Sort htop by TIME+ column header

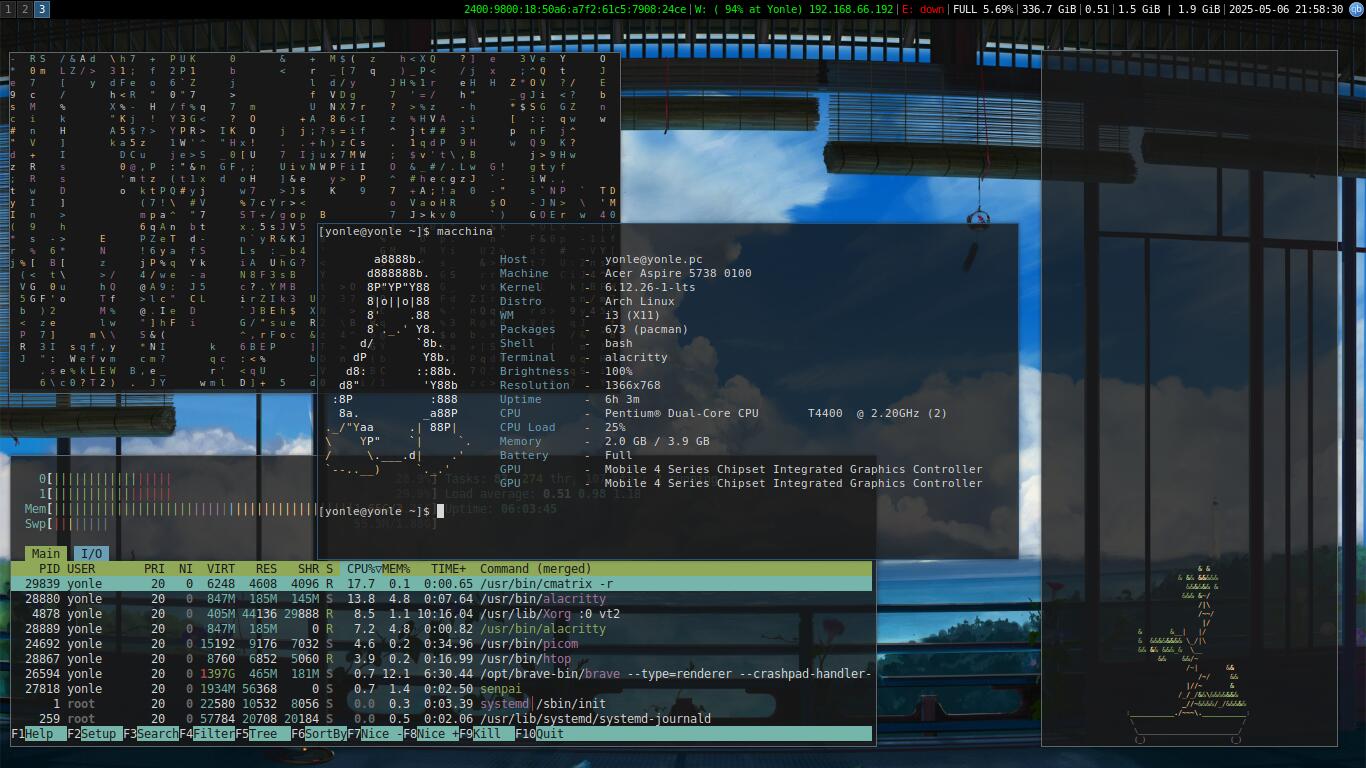click(448, 569)
